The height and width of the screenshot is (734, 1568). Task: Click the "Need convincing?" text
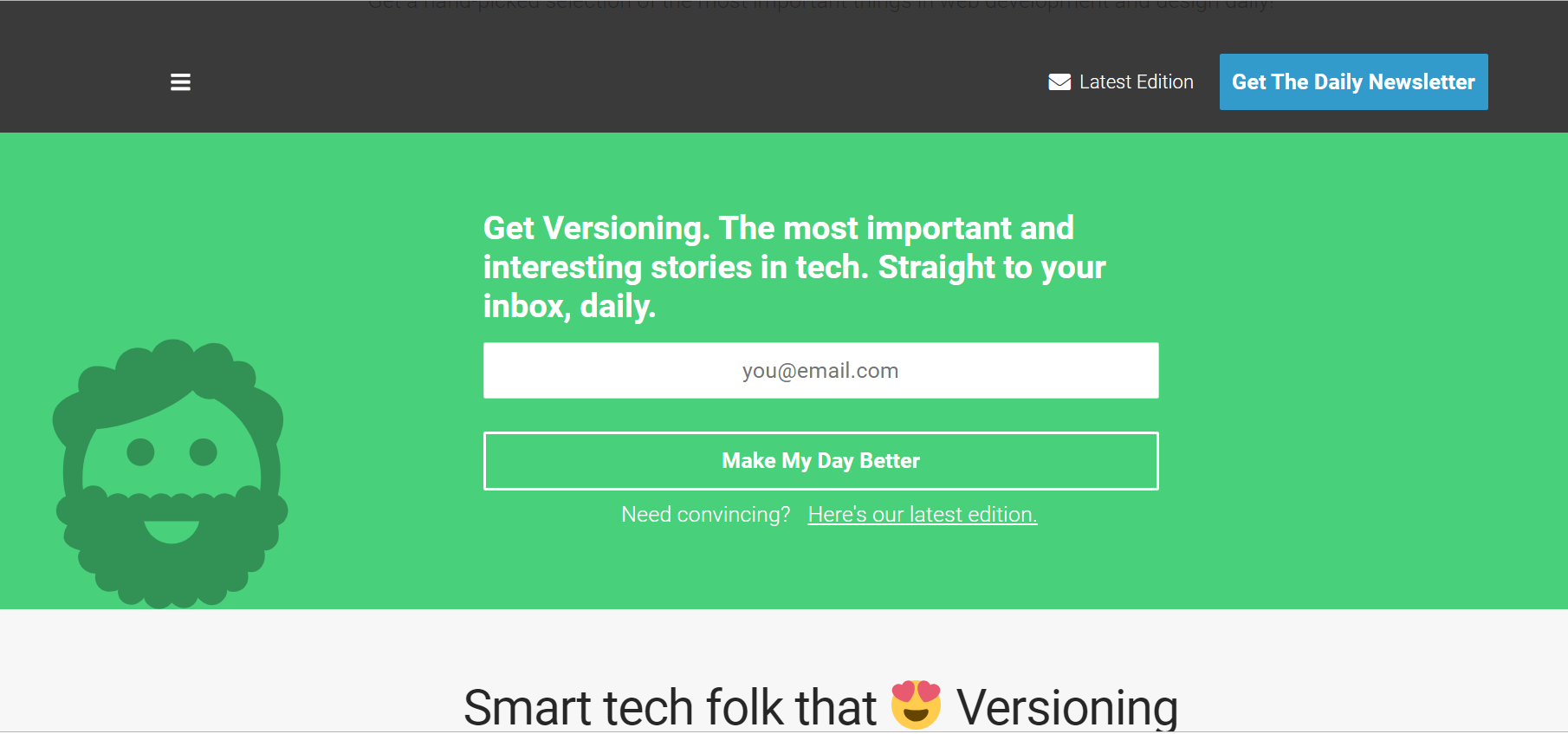(705, 515)
